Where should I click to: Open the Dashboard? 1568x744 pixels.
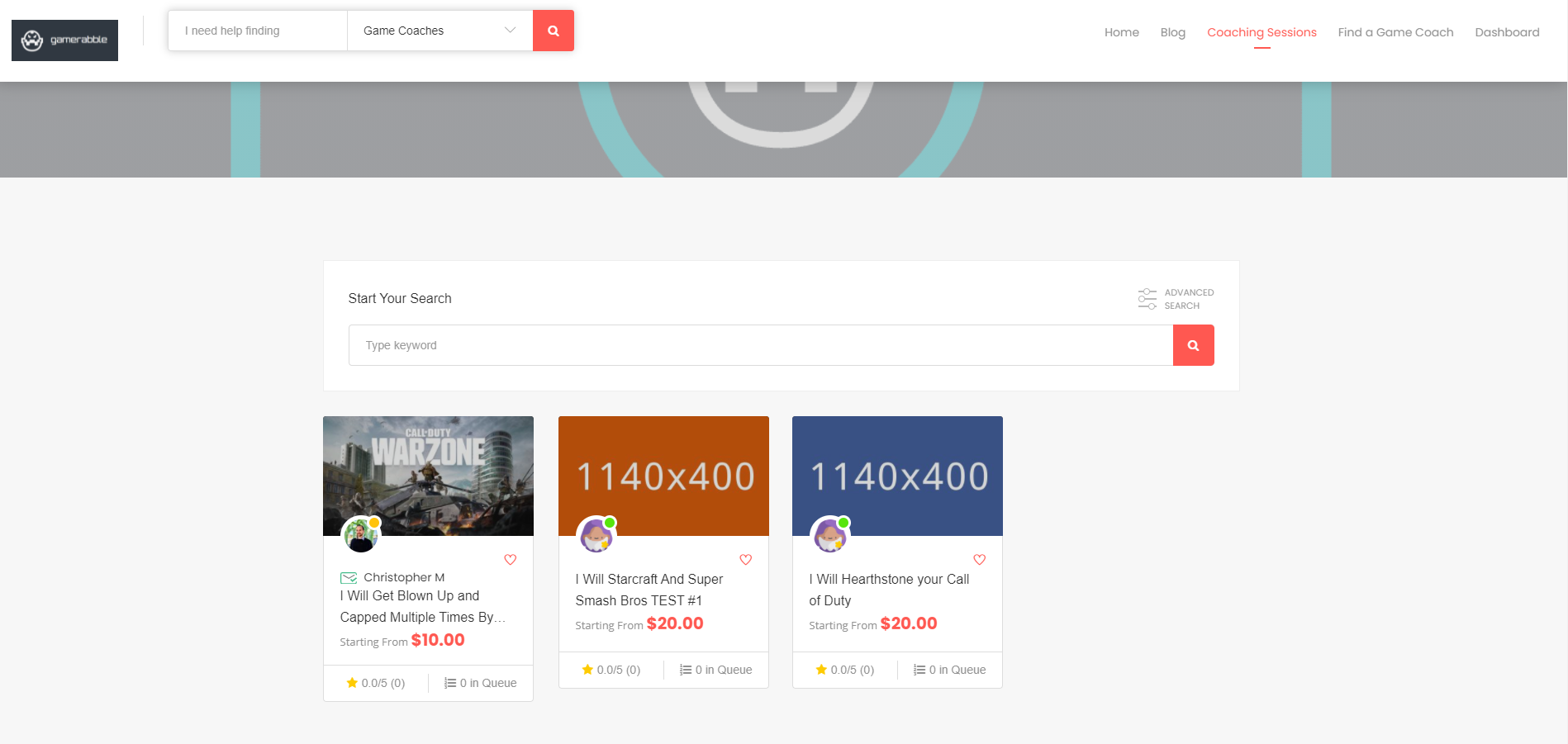click(1507, 32)
